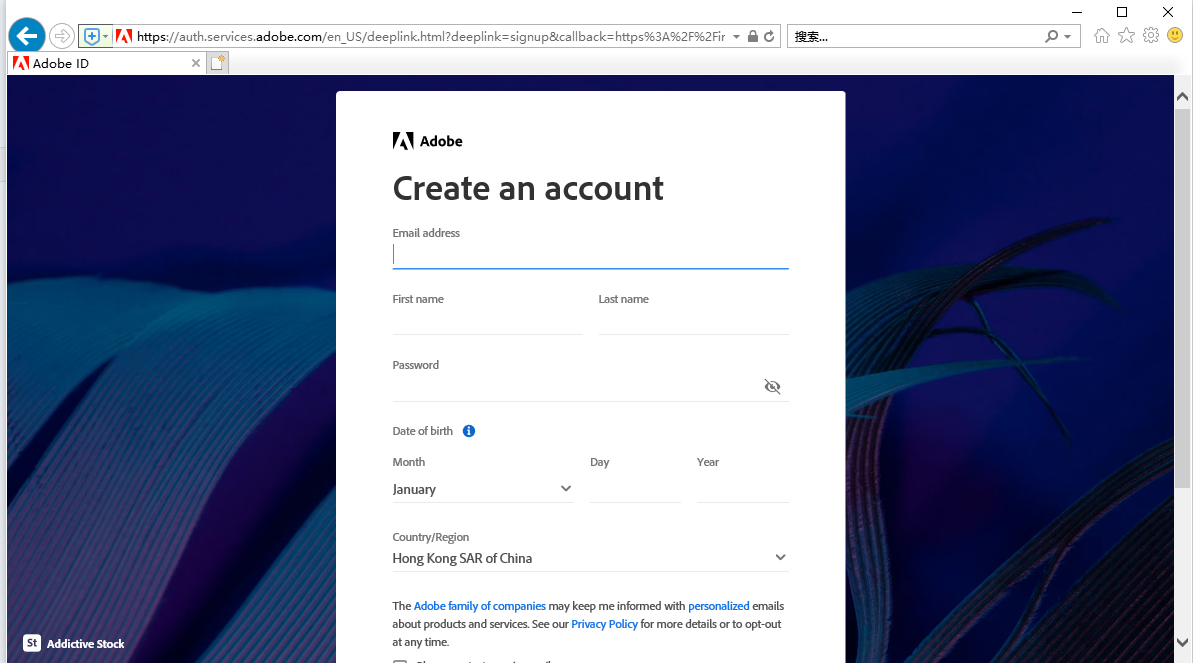Open the Country/Region dropdown
Viewport: 1193px width, 663px height.
(x=590, y=558)
